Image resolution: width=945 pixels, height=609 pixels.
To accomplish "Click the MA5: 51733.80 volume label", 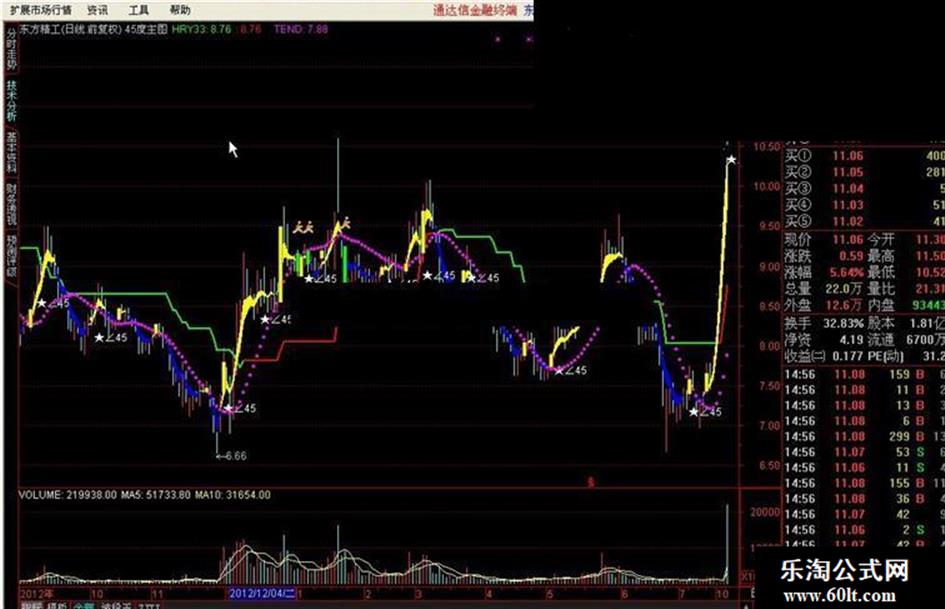I will point(155,495).
